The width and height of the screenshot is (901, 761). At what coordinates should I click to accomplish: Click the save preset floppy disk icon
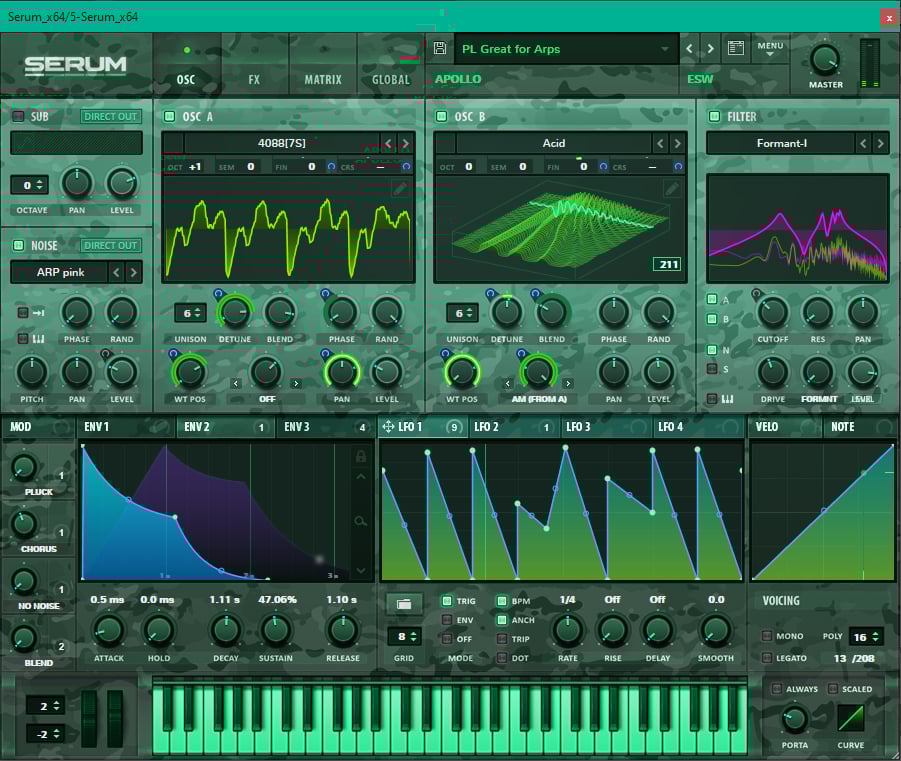[x=440, y=48]
